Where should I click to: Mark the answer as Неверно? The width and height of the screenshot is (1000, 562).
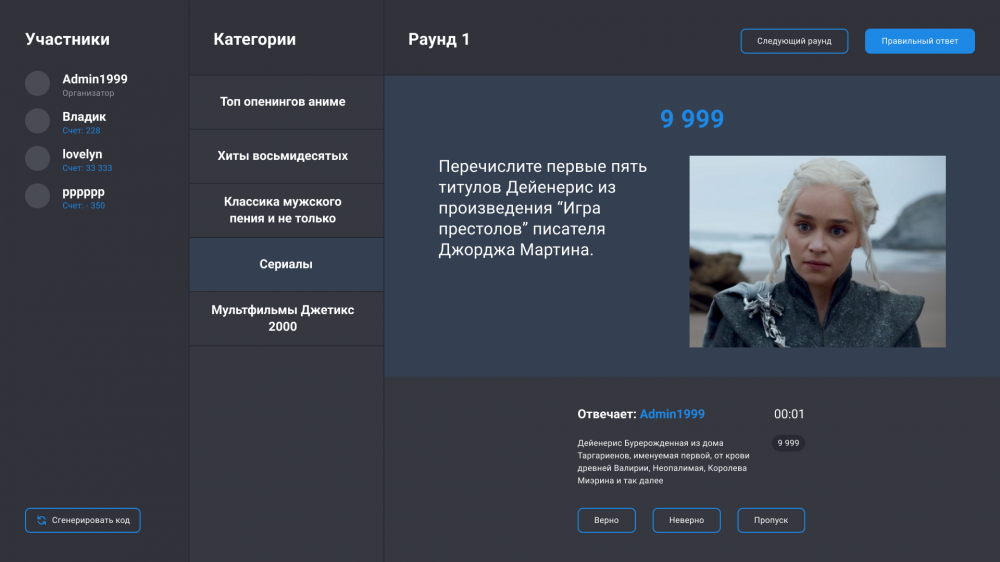[x=686, y=520]
